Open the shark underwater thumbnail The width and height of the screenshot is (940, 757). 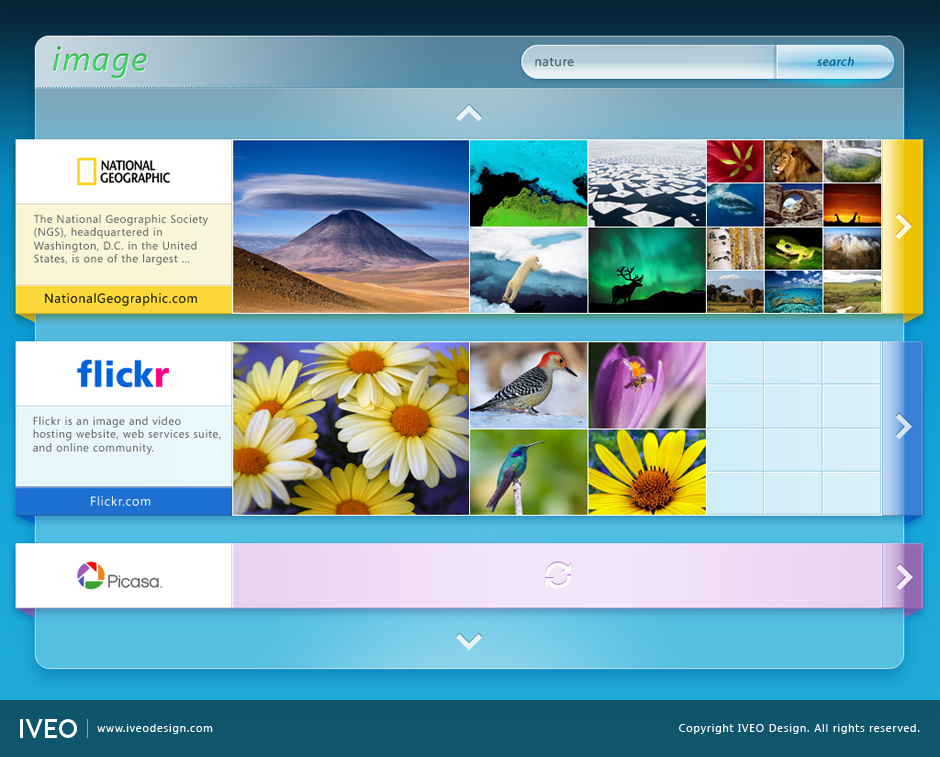[x=736, y=205]
